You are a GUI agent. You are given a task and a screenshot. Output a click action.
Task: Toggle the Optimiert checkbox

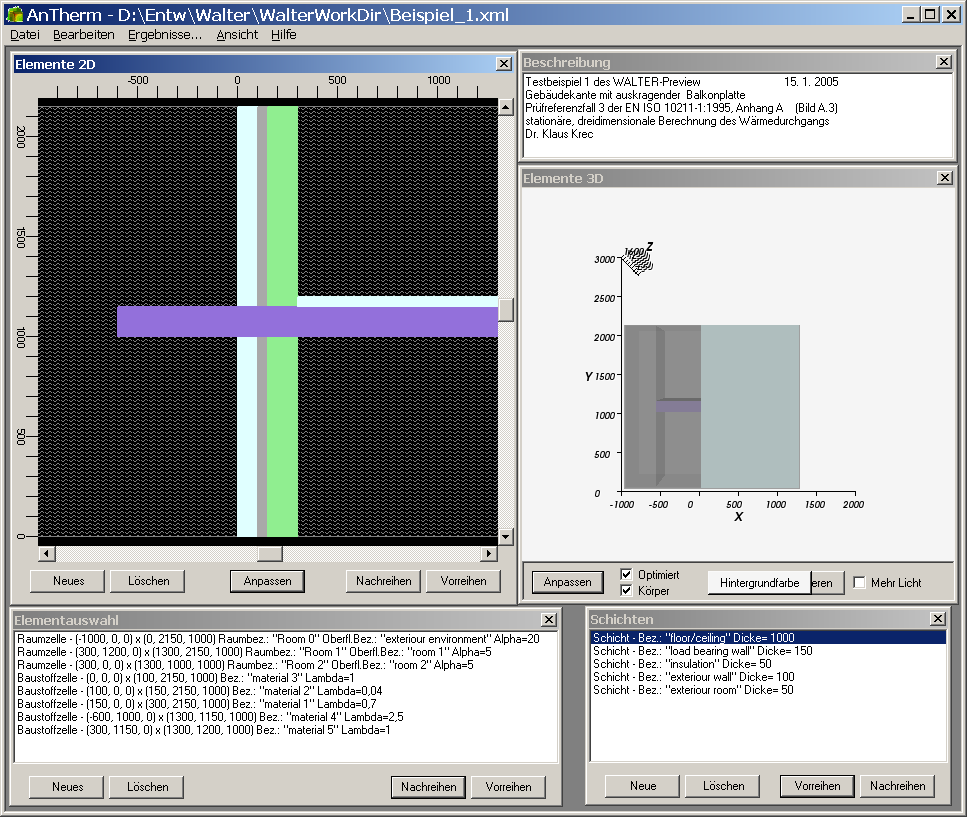(626, 575)
